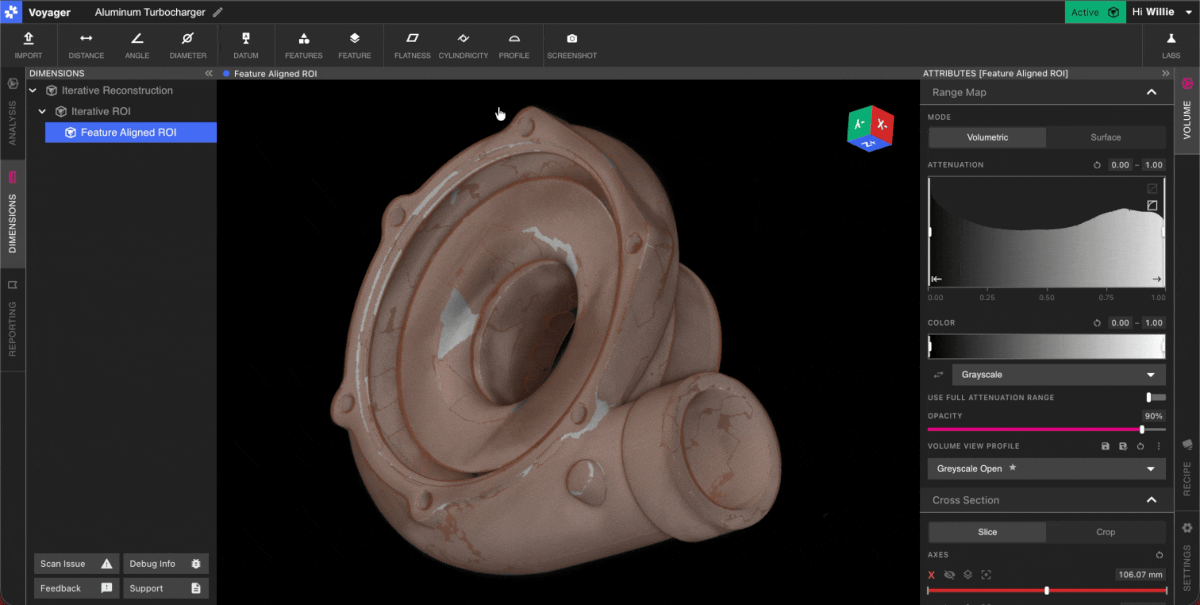Open the Greyscale Open profile dropdown

click(1046, 468)
